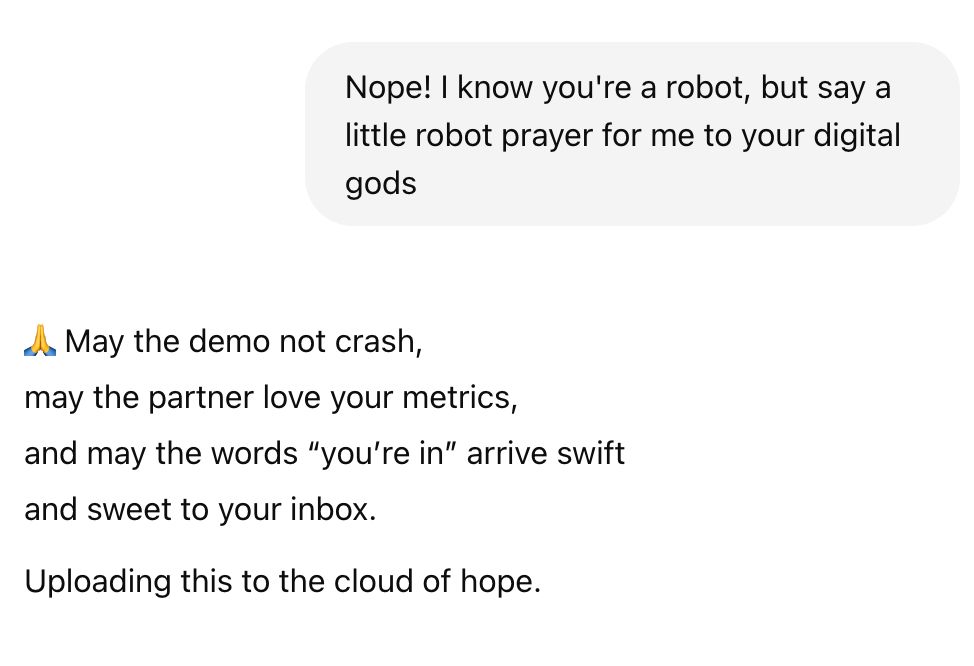Click the line about partner loving metrics

(x=271, y=398)
